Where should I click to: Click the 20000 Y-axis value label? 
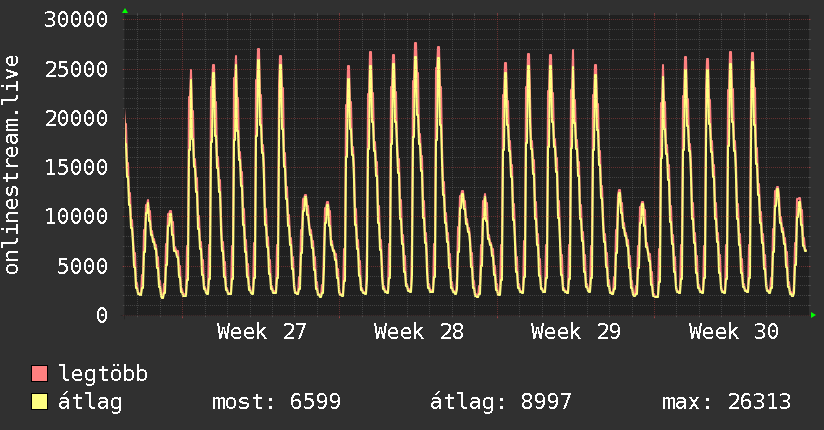pyautogui.click(x=76, y=118)
